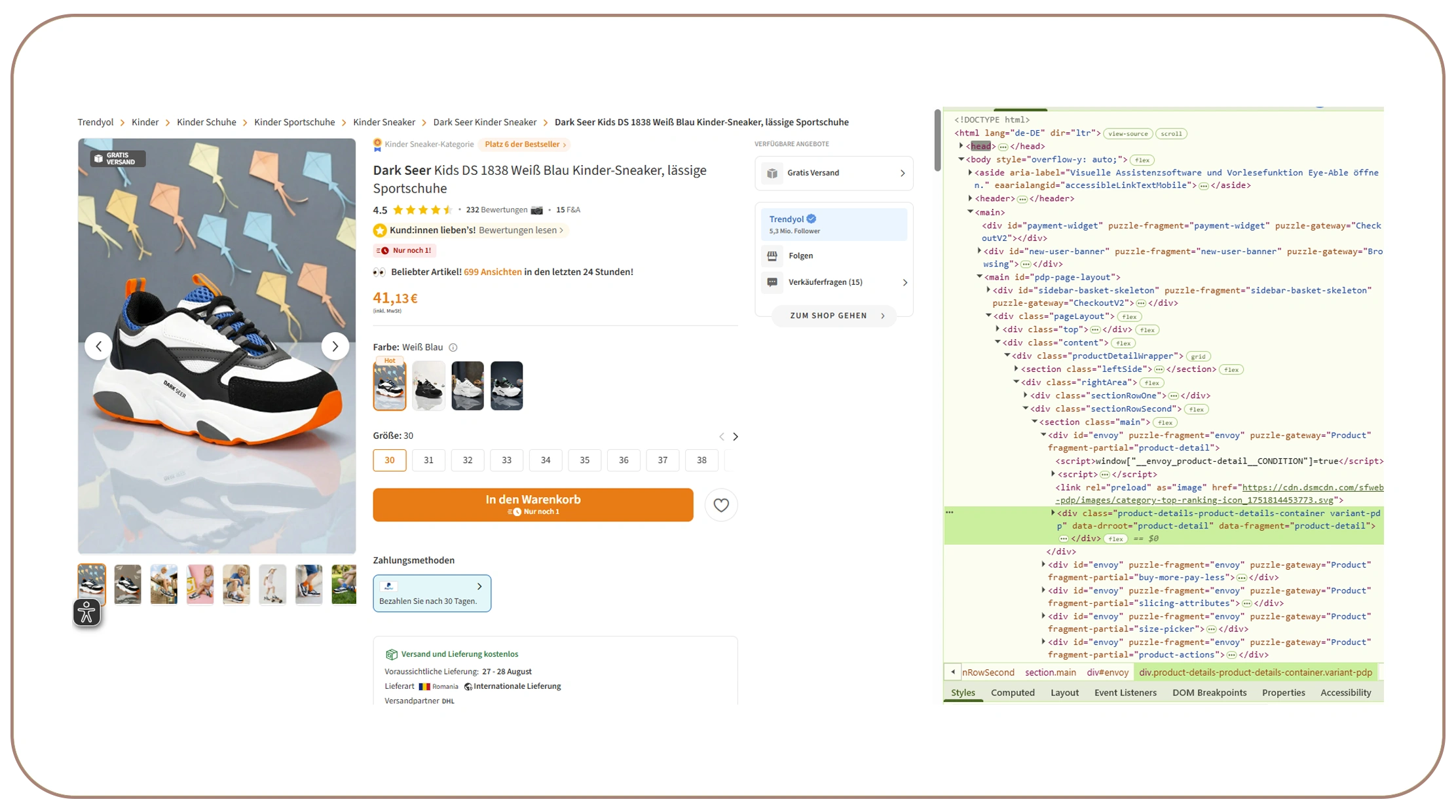Click the section.main breadcrumb in DevTools
The width and height of the screenshot is (1456, 812).
pyautogui.click(x=1050, y=673)
